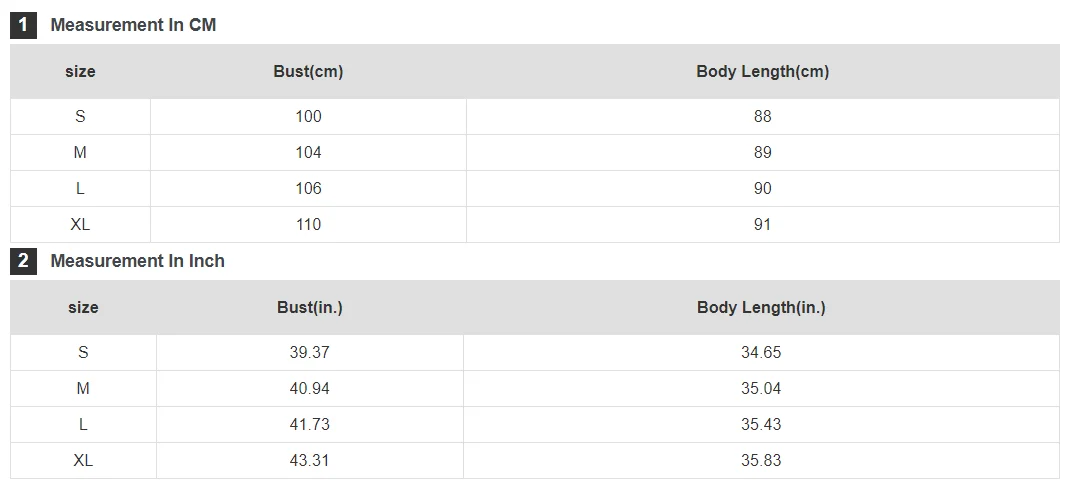This screenshot has width=1067, height=486.
Task: Click the bust value 104
Action: [308, 153]
